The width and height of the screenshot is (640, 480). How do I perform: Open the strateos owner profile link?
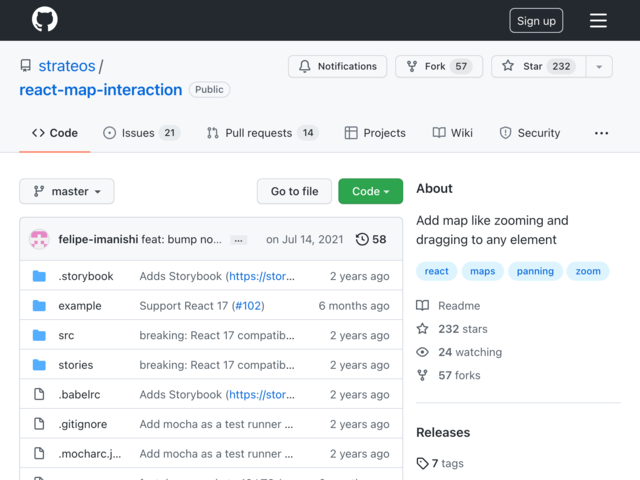(x=67, y=66)
